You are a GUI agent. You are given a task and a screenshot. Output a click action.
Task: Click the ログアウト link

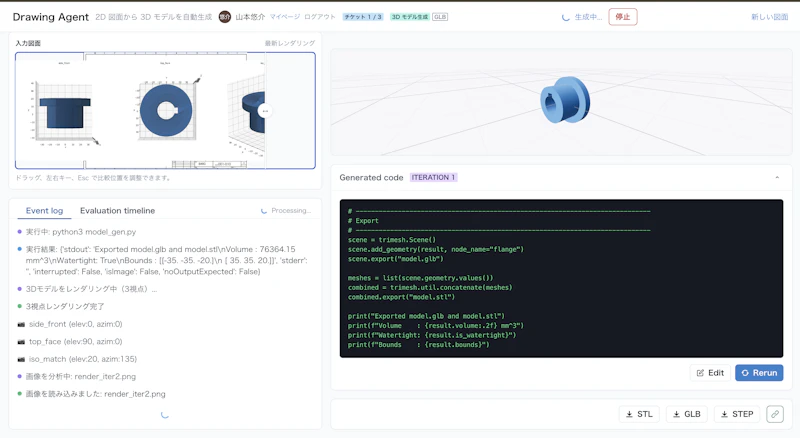[x=320, y=17]
